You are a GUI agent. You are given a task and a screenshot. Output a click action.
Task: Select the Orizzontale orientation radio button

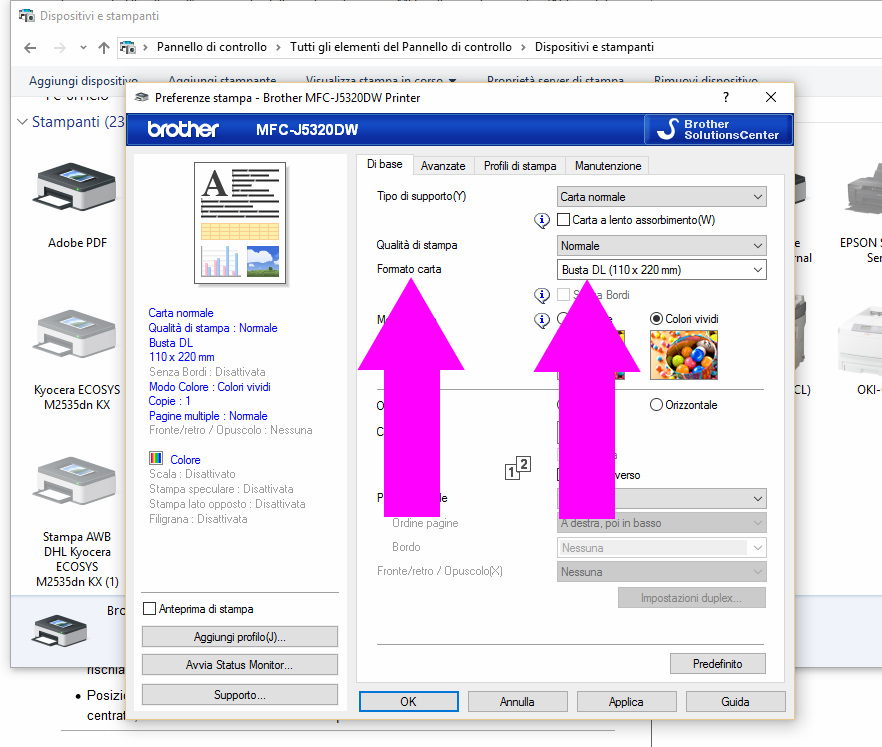[x=656, y=405]
